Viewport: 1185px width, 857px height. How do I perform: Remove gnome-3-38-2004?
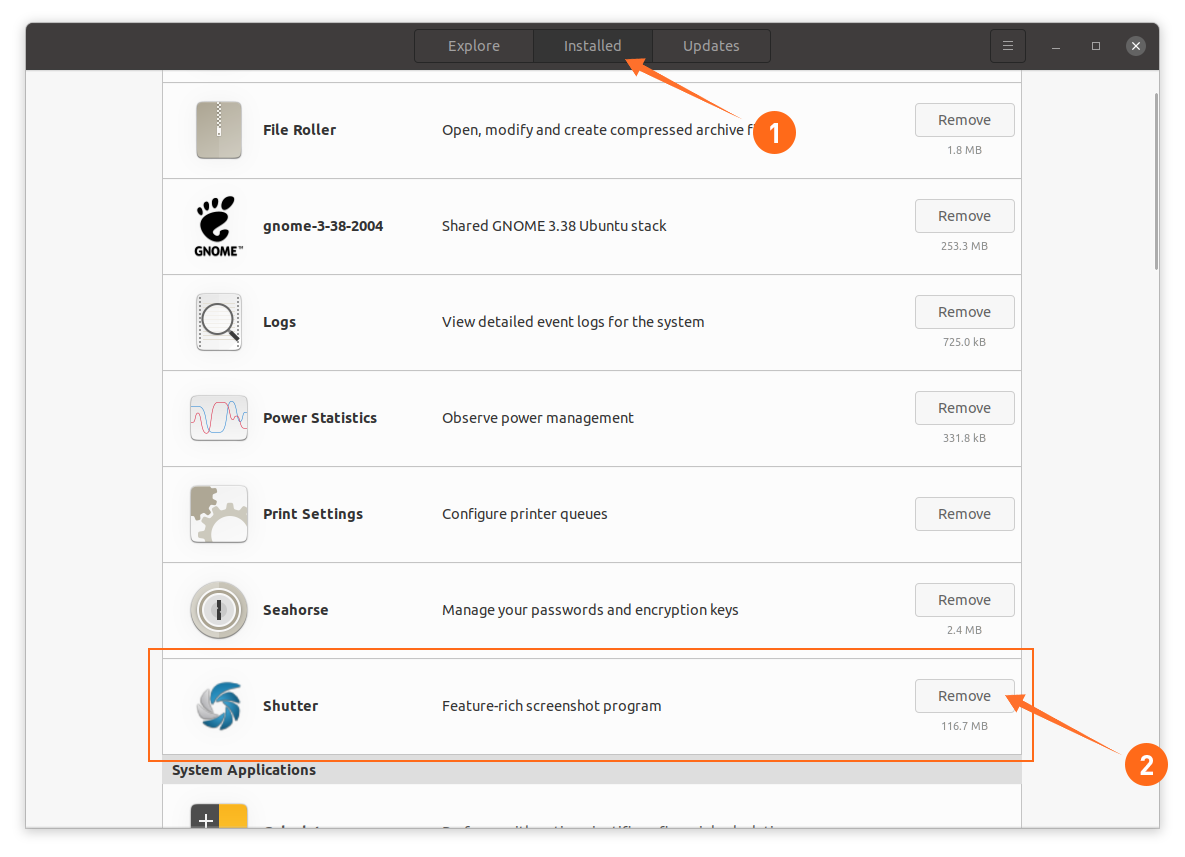tap(964, 216)
